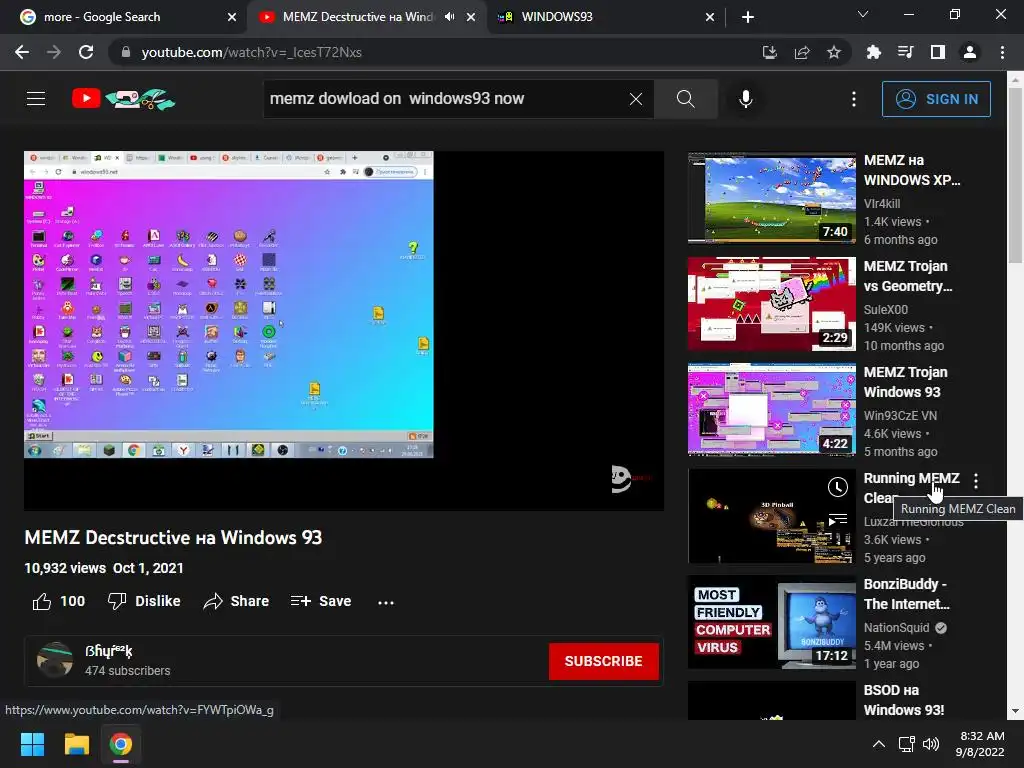
Task: Share this page via the address bar icon
Action: tap(802, 52)
